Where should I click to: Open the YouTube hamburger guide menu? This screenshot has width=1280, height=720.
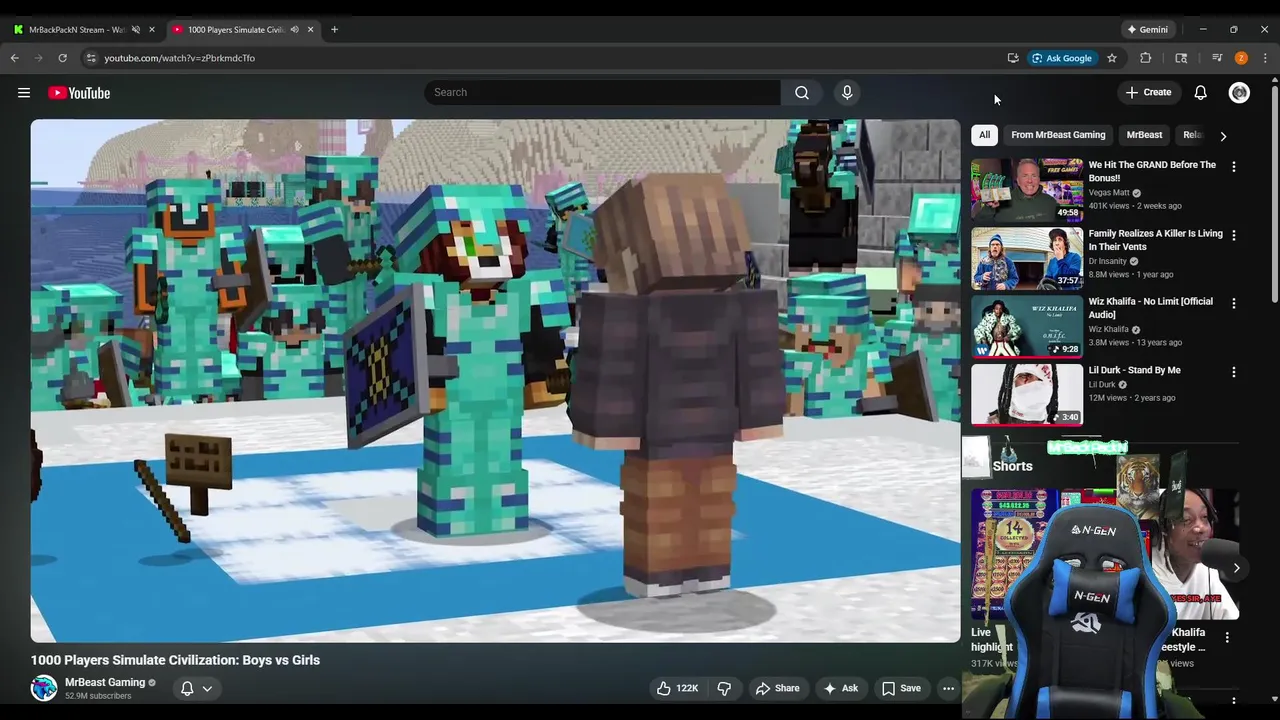click(x=24, y=93)
